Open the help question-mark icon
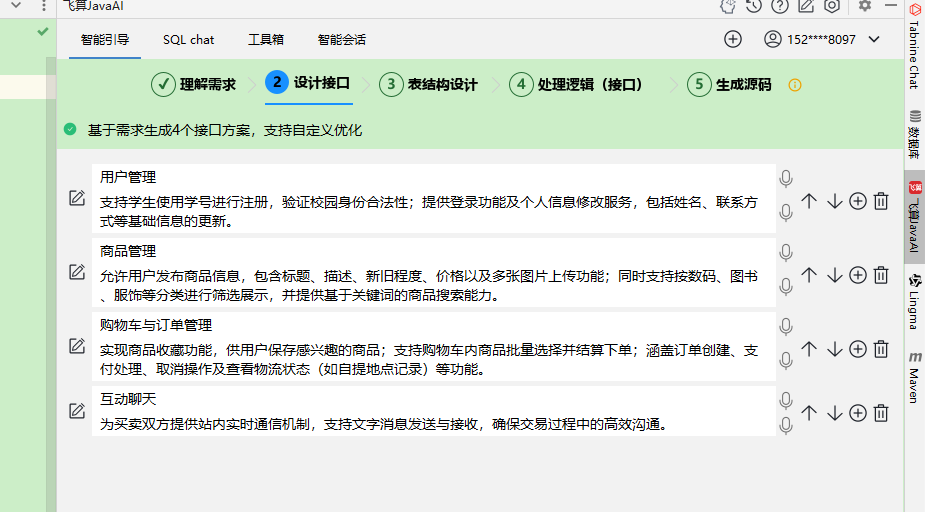Image resolution: width=925 pixels, height=512 pixels. (780, 6)
